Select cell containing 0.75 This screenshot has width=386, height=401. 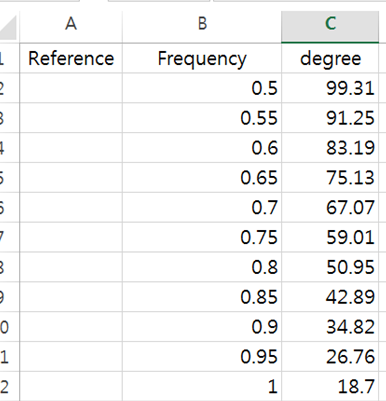click(202, 237)
